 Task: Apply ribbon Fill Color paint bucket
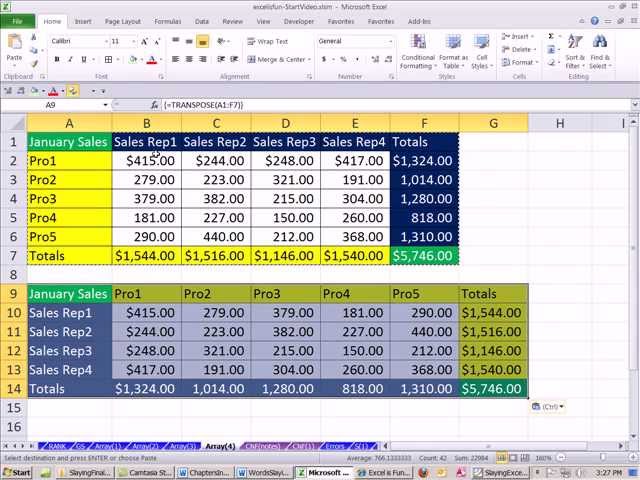coord(133,60)
